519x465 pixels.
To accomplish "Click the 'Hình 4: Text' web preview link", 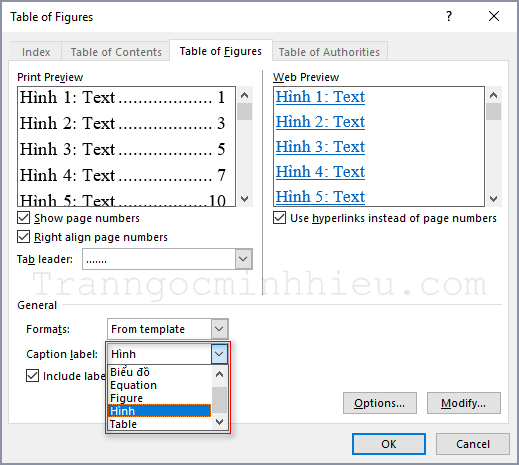I will [x=320, y=172].
